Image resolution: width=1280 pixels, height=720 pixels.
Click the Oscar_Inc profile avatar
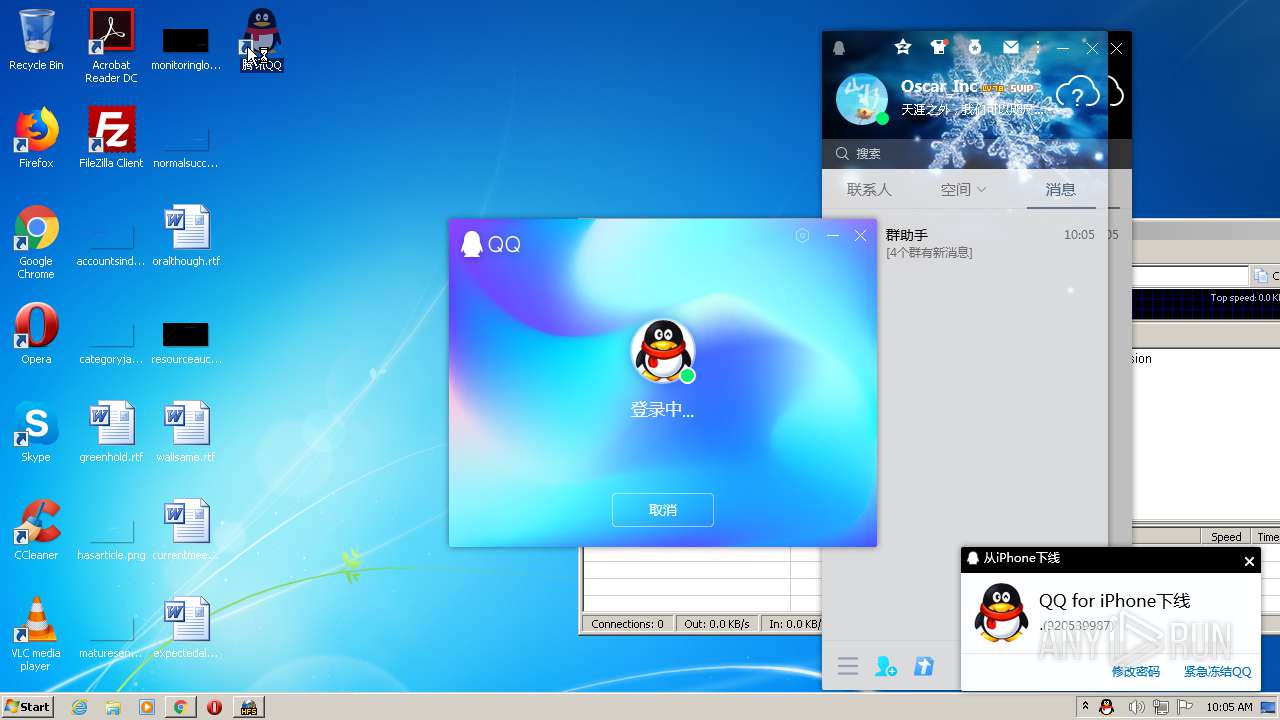(x=861, y=99)
